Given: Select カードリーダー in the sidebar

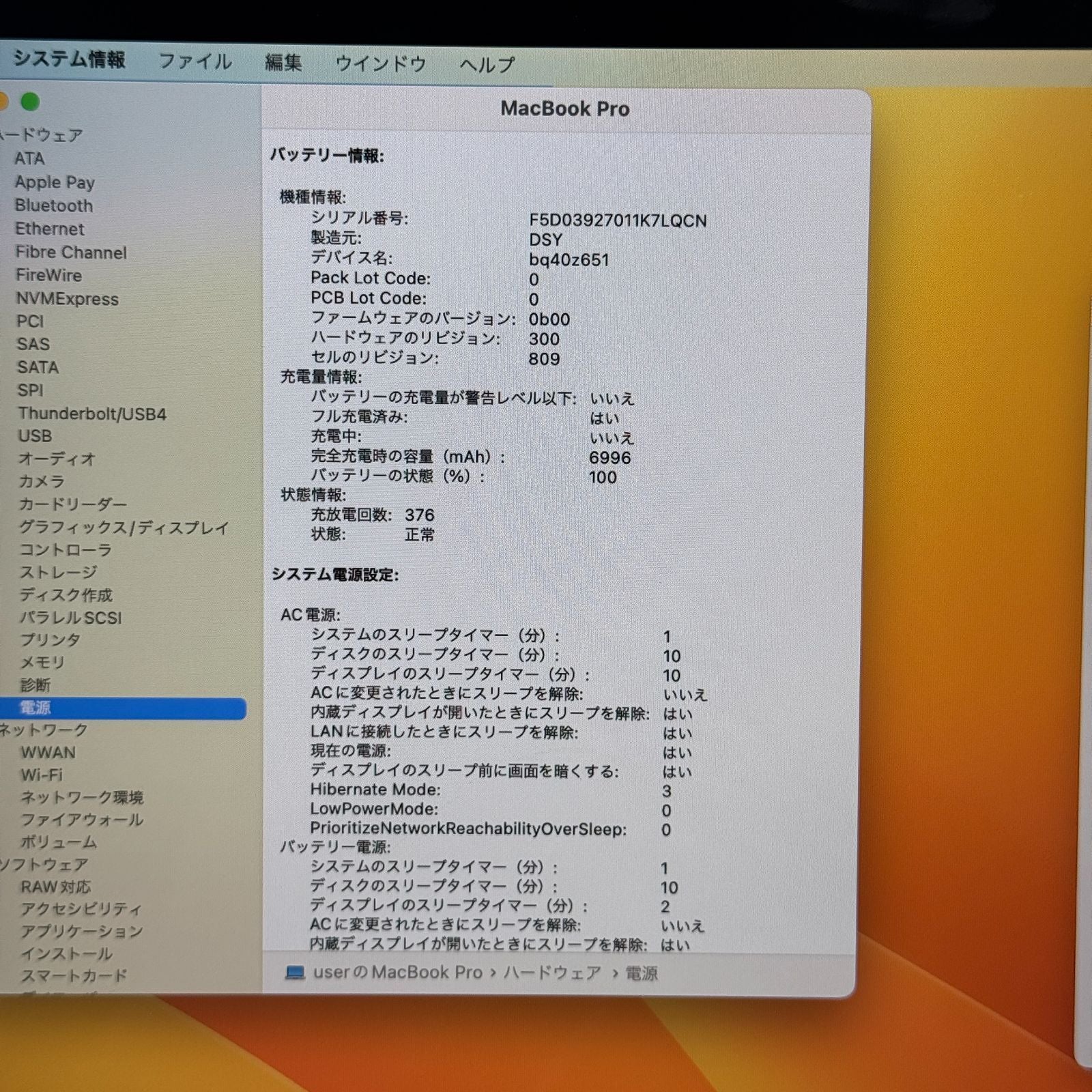Looking at the screenshot, I should pyautogui.click(x=73, y=504).
